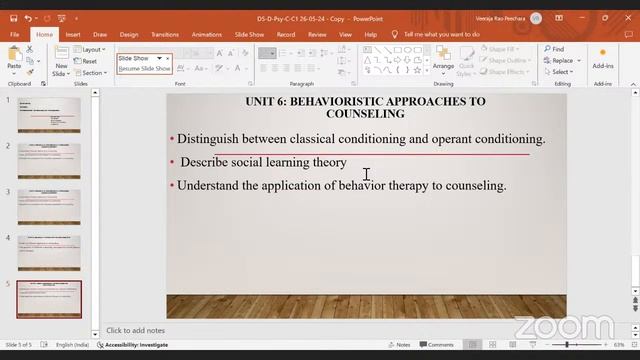Switch to Slide Sorter view icon
The width and height of the screenshot is (640, 360).
tap(493, 345)
